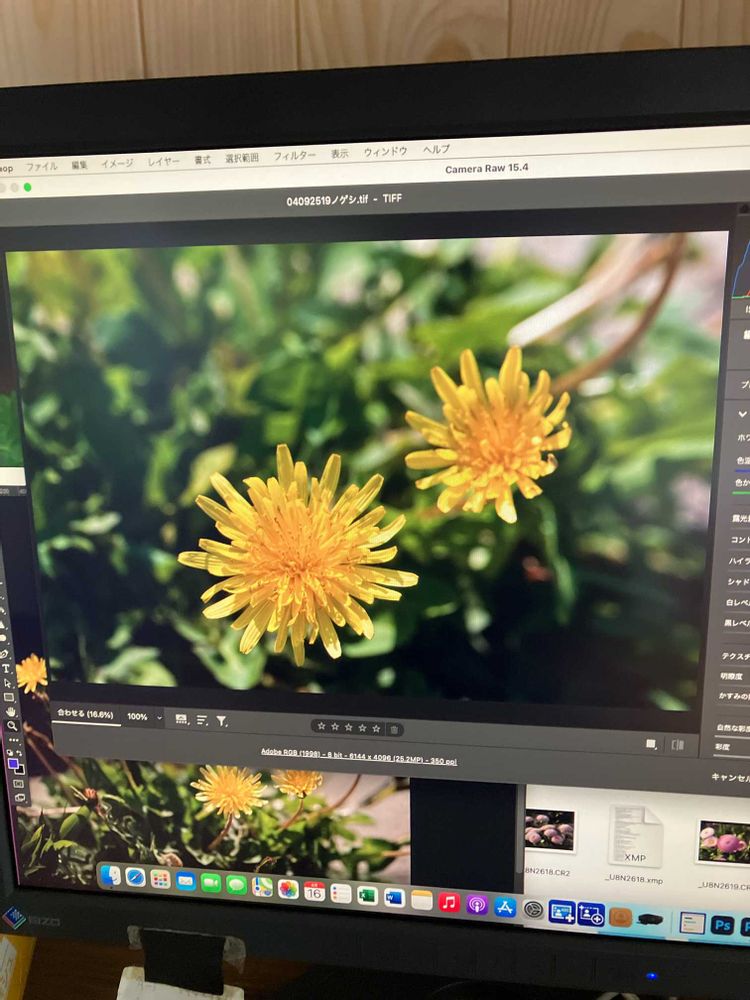Select the Rectangle shape tool

coord(9,697)
